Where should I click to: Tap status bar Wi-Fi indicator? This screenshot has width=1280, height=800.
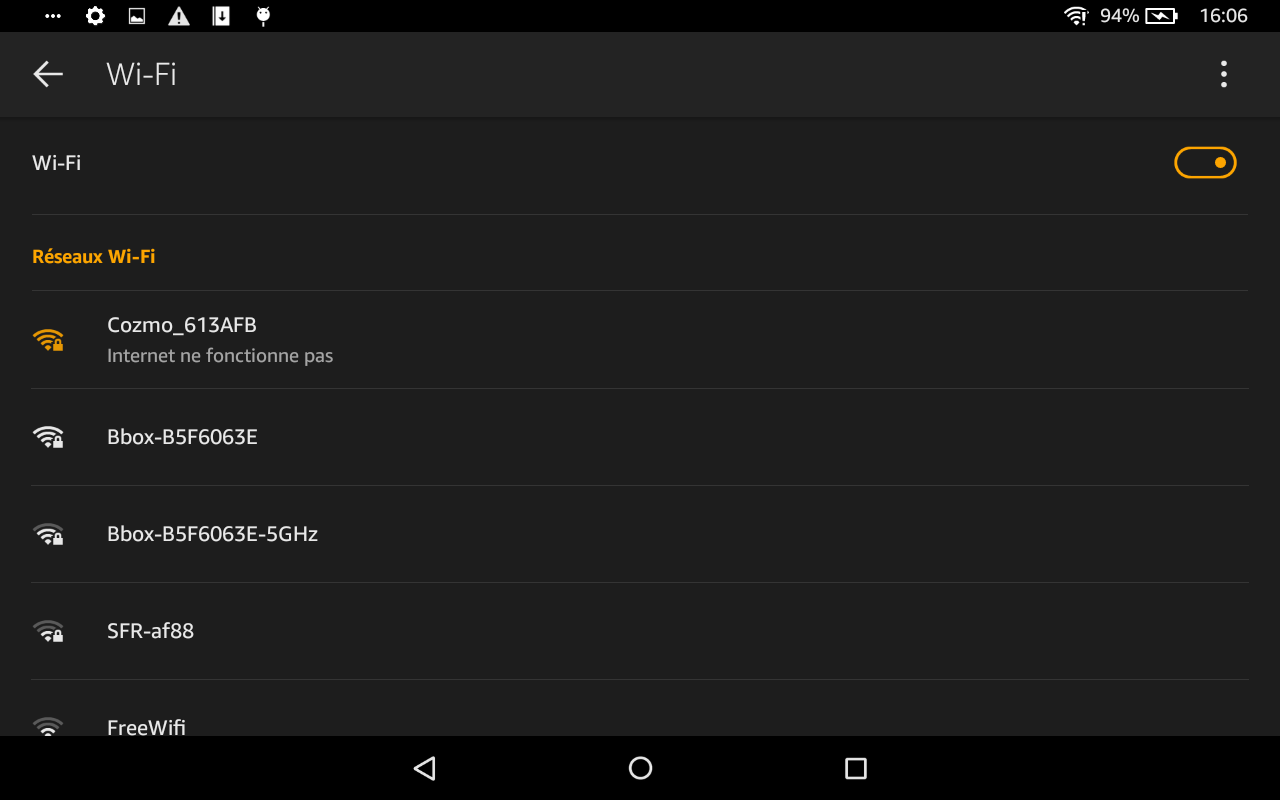[1076, 16]
